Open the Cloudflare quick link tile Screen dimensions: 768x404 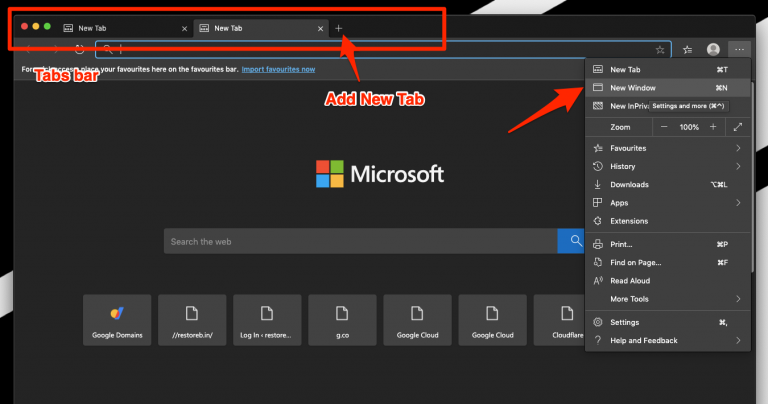point(559,320)
